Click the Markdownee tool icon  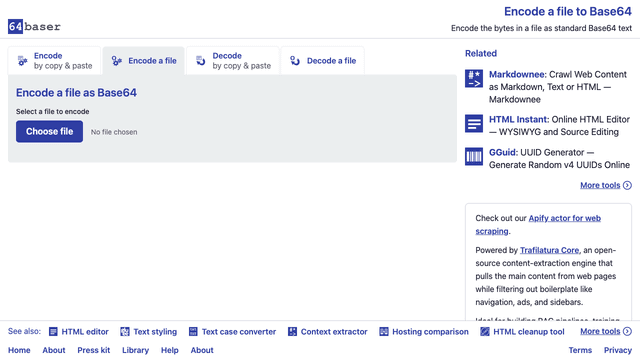click(474, 78)
